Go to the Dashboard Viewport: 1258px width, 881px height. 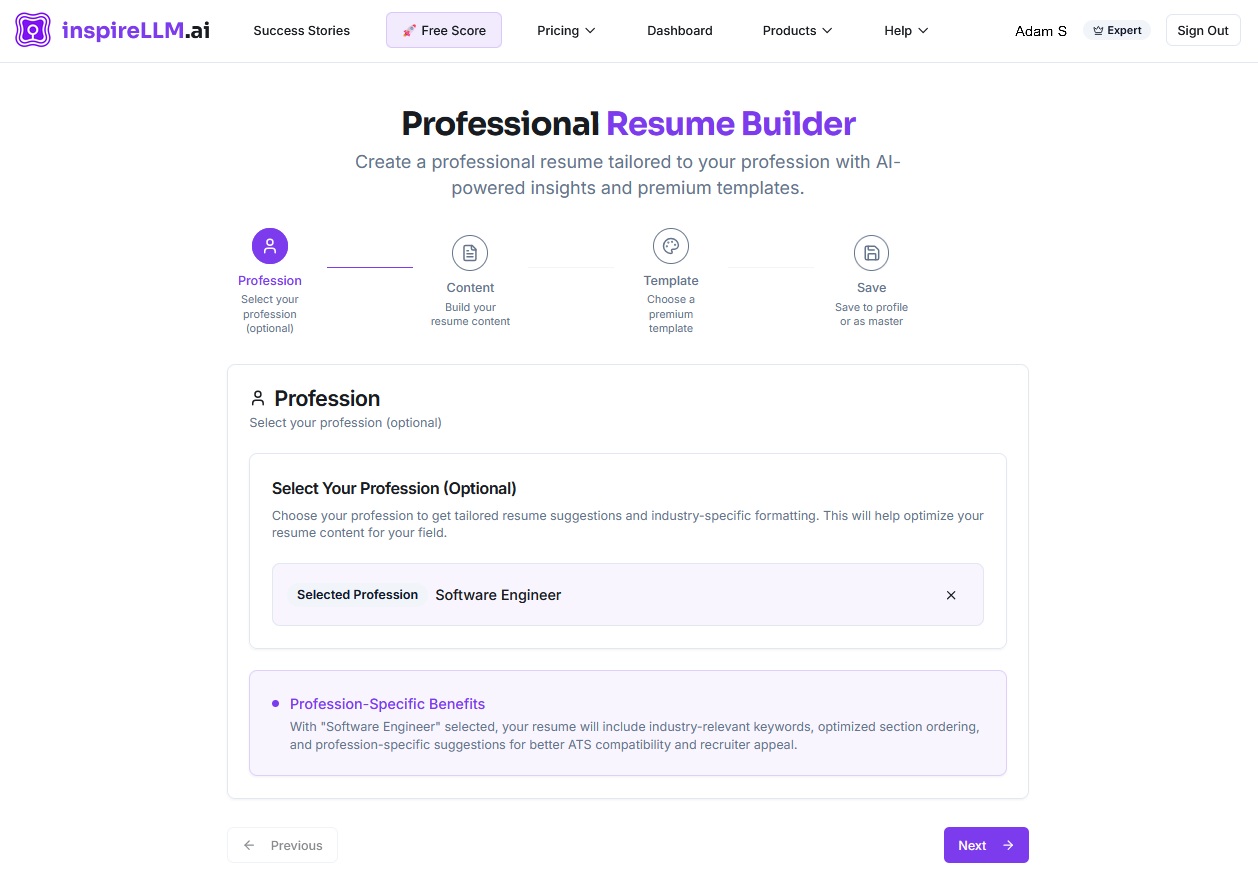coord(679,30)
